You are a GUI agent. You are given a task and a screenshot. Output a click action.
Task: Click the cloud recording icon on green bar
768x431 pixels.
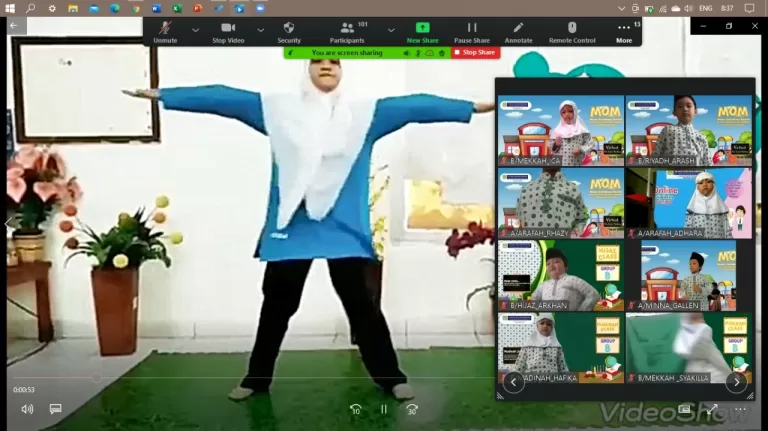(x=430, y=53)
